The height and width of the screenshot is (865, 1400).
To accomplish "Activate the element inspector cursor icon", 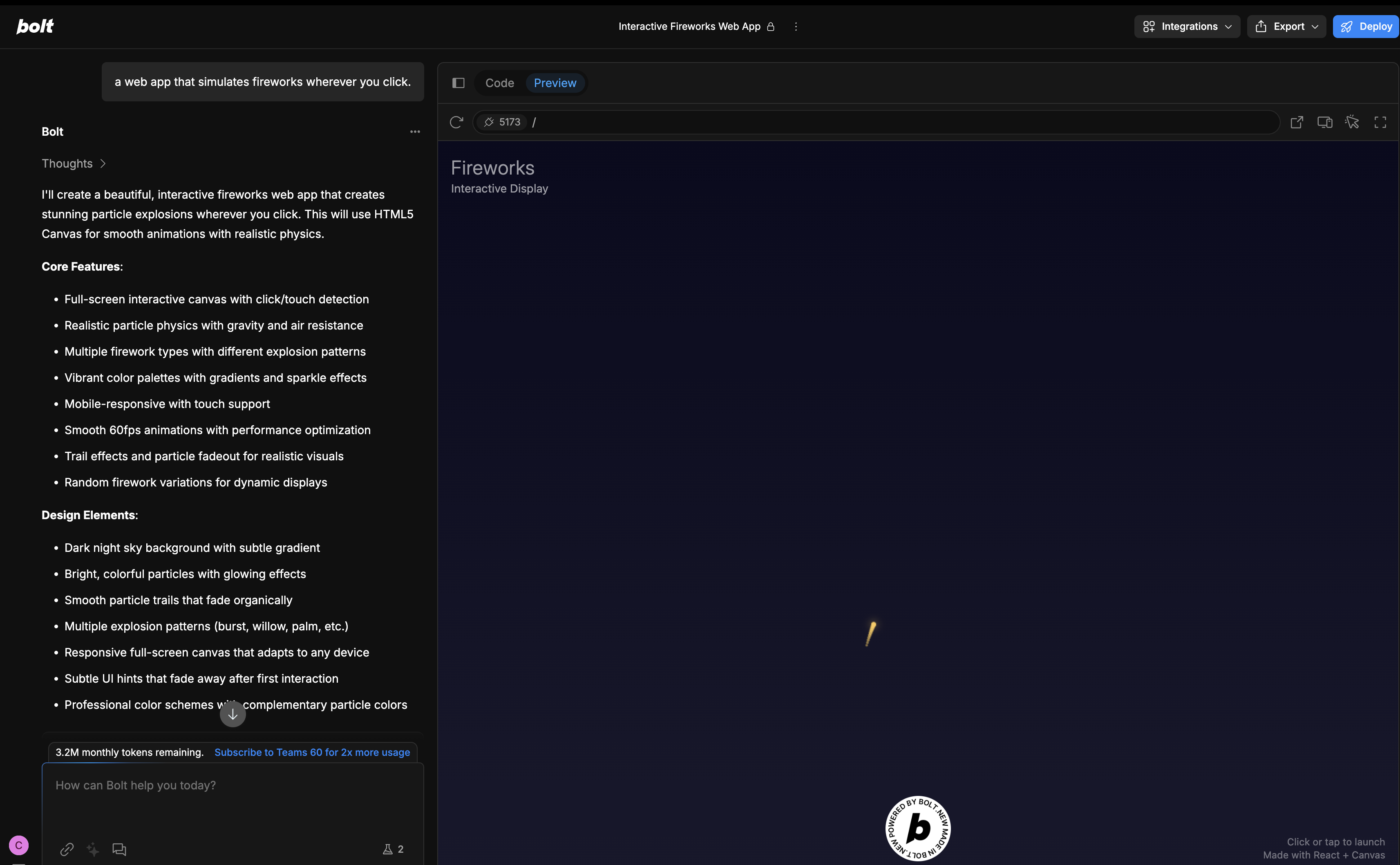I will point(1352,122).
